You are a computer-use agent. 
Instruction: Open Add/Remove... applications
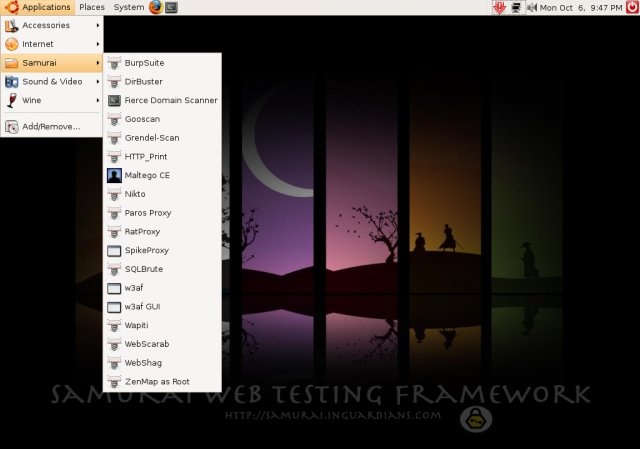(x=52, y=127)
